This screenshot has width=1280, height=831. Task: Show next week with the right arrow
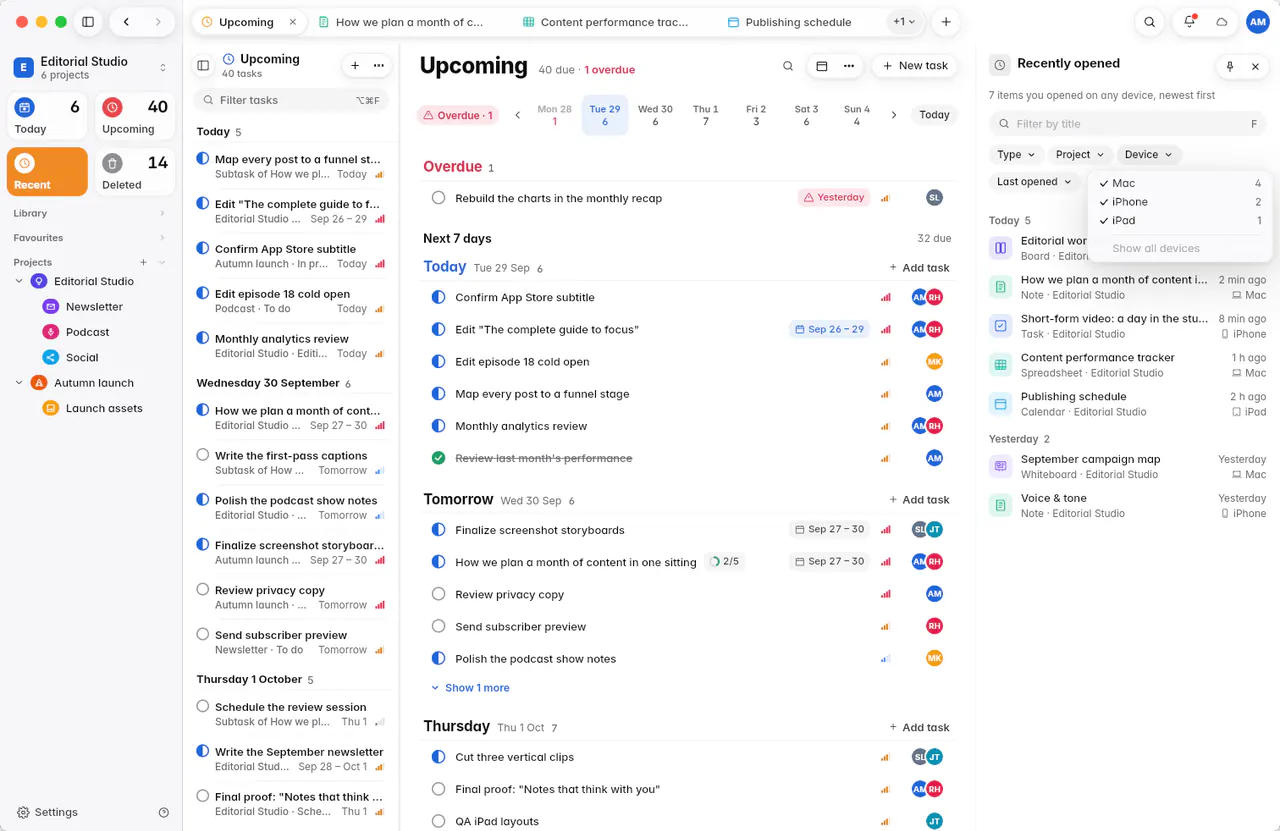click(x=894, y=115)
